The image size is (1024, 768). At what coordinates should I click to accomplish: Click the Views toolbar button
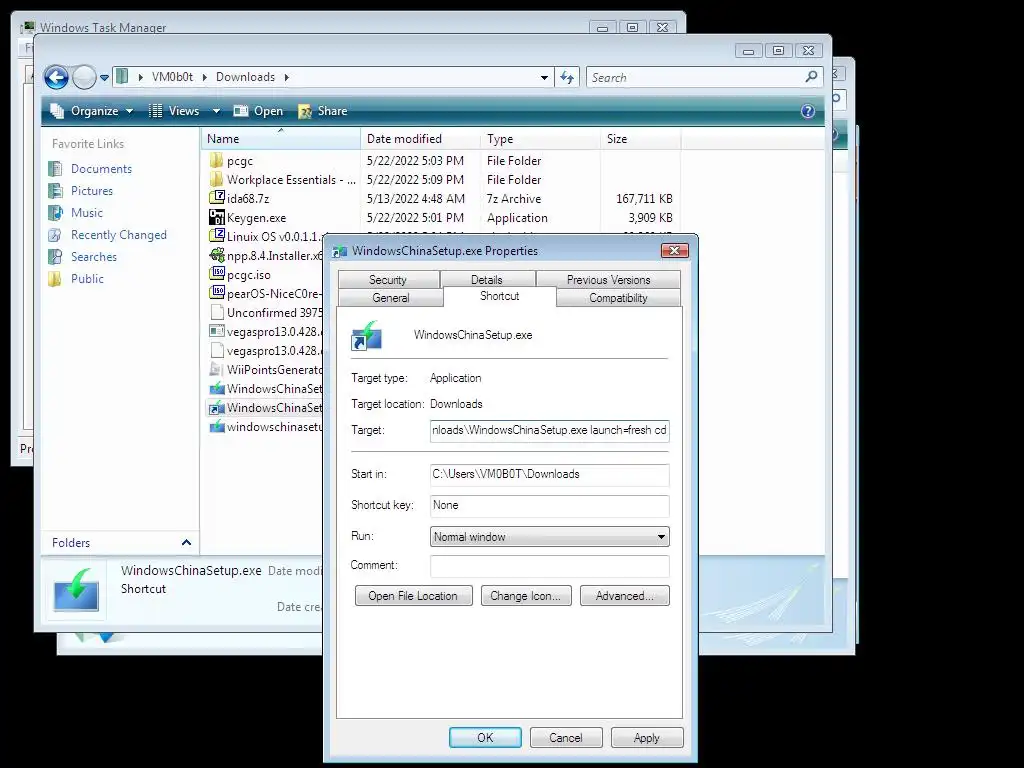(x=174, y=111)
